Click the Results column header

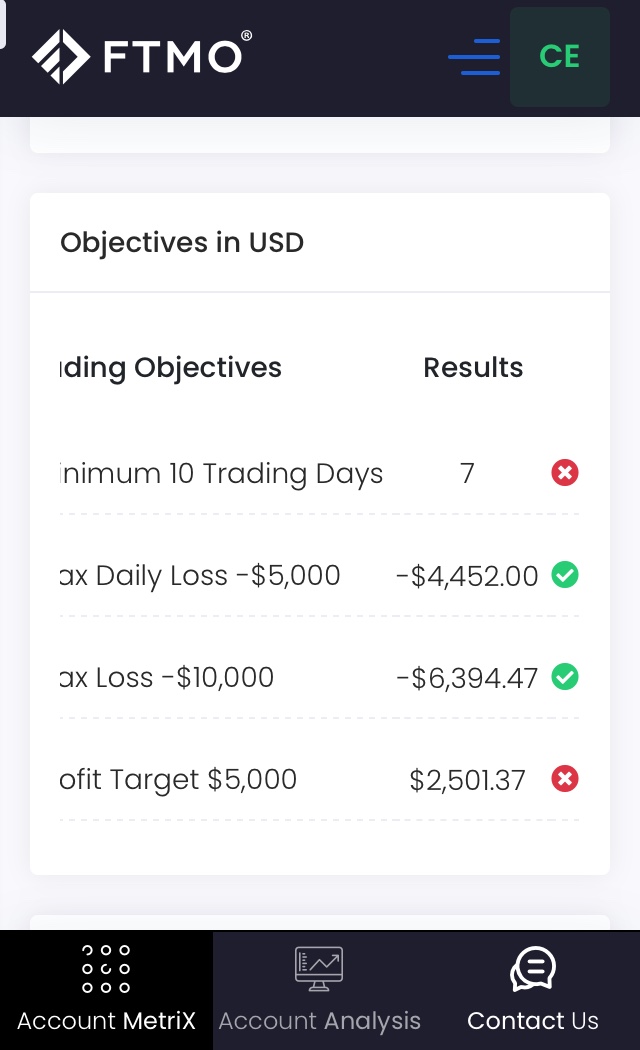pos(473,368)
